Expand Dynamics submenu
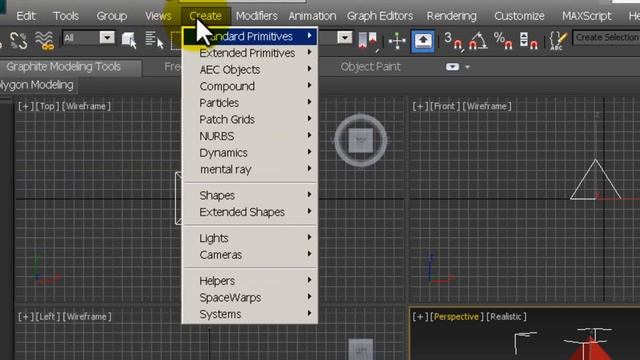The height and width of the screenshot is (360, 640). coord(250,153)
